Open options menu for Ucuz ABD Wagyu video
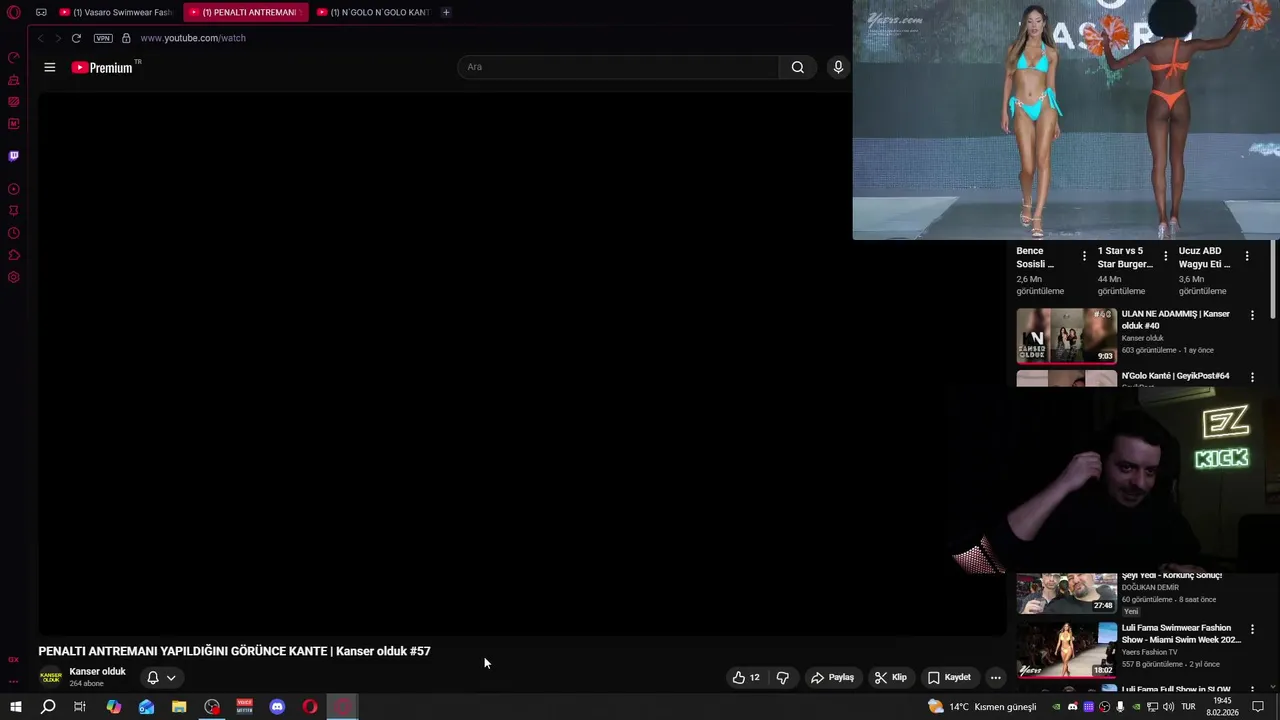 tap(1246, 257)
